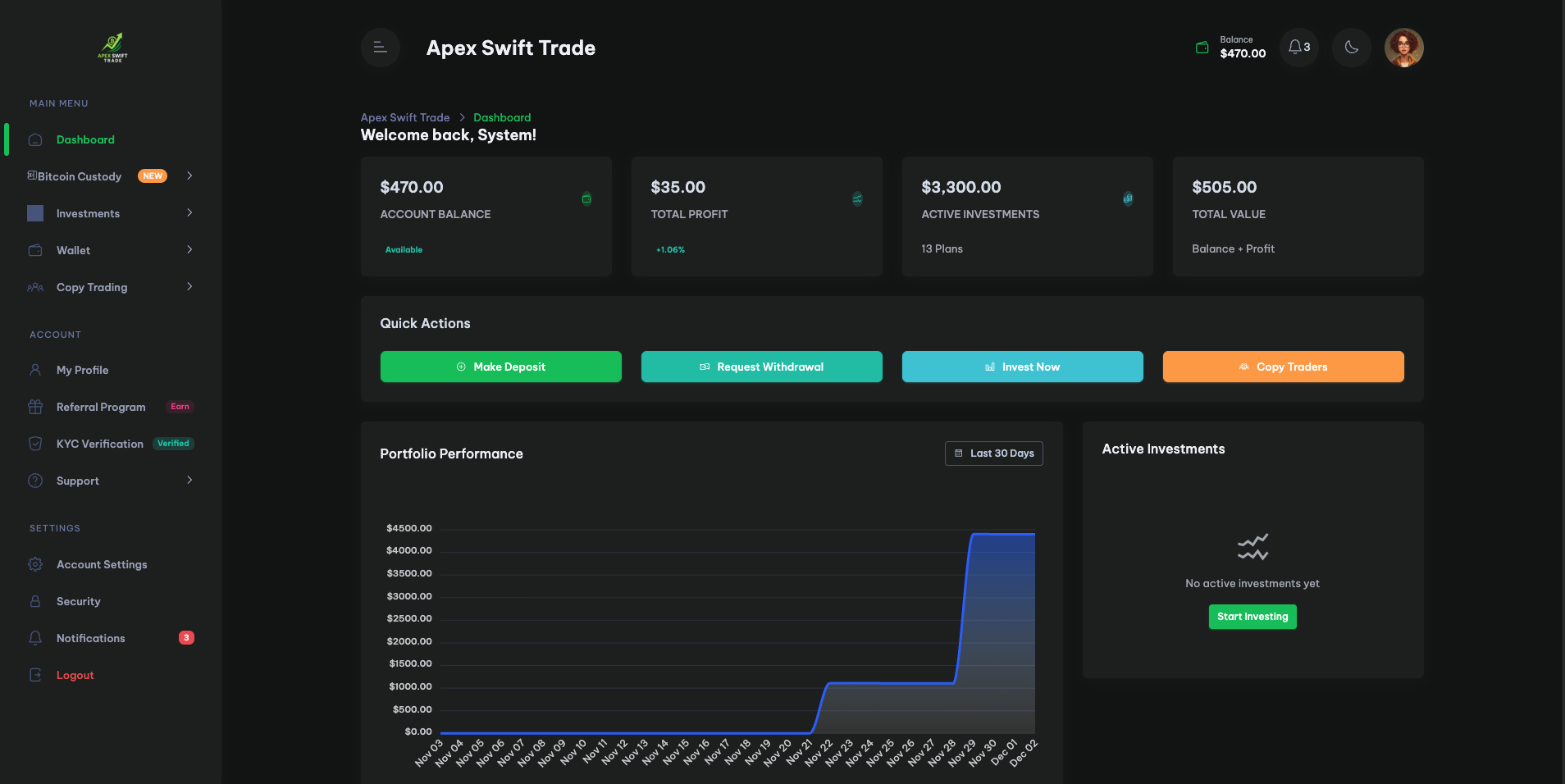Image resolution: width=1565 pixels, height=784 pixels.
Task: Toggle dark mode with moon icon
Action: tap(1351, 48)
